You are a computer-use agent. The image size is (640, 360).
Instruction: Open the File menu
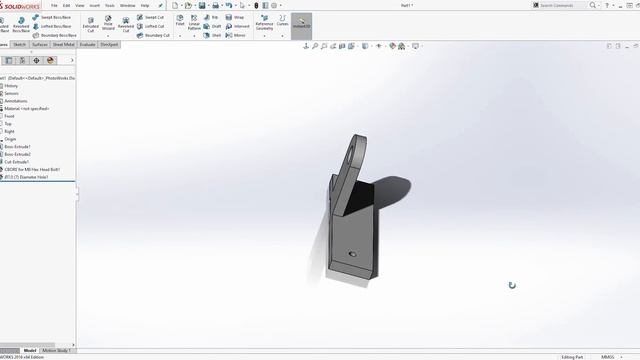click(54, 6)
